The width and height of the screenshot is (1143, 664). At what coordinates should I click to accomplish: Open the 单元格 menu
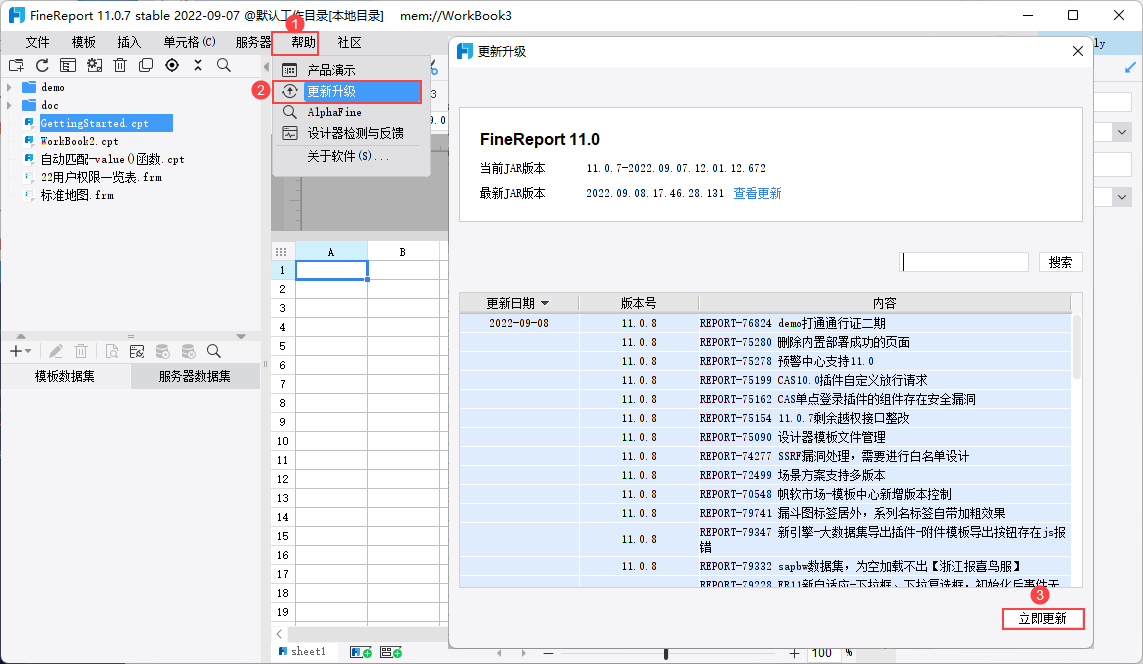coord(189,42)
